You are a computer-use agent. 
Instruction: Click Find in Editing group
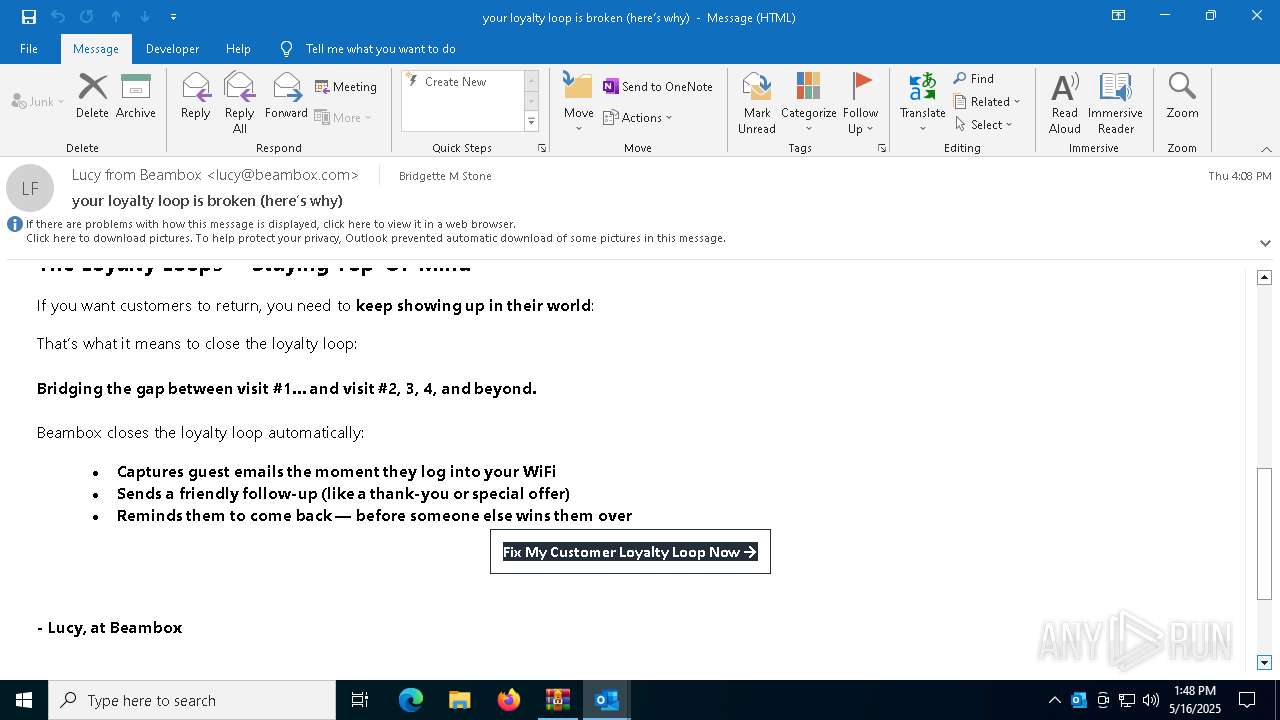coord(974,78)
